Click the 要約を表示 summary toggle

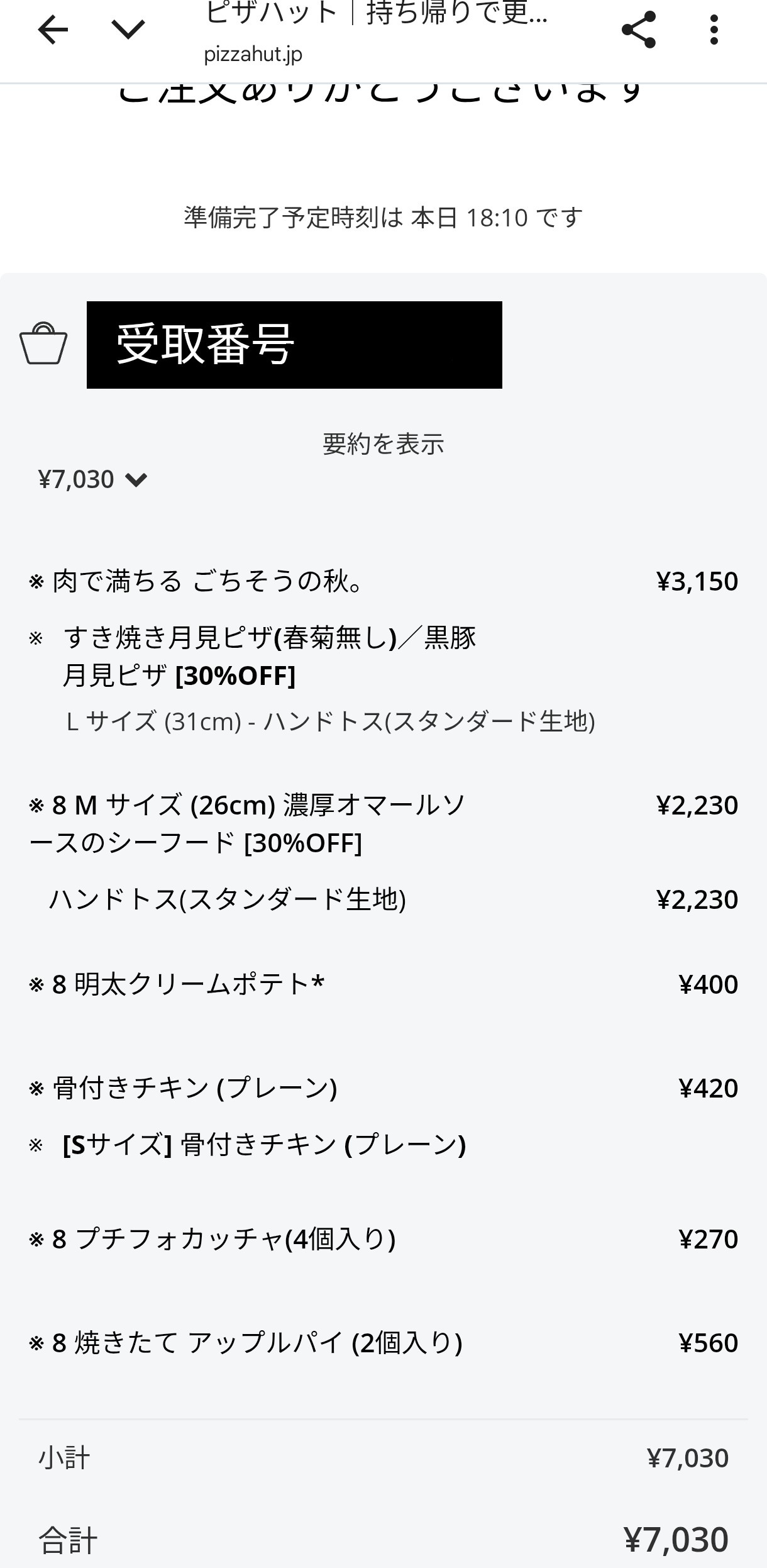[x=383, y=444]
